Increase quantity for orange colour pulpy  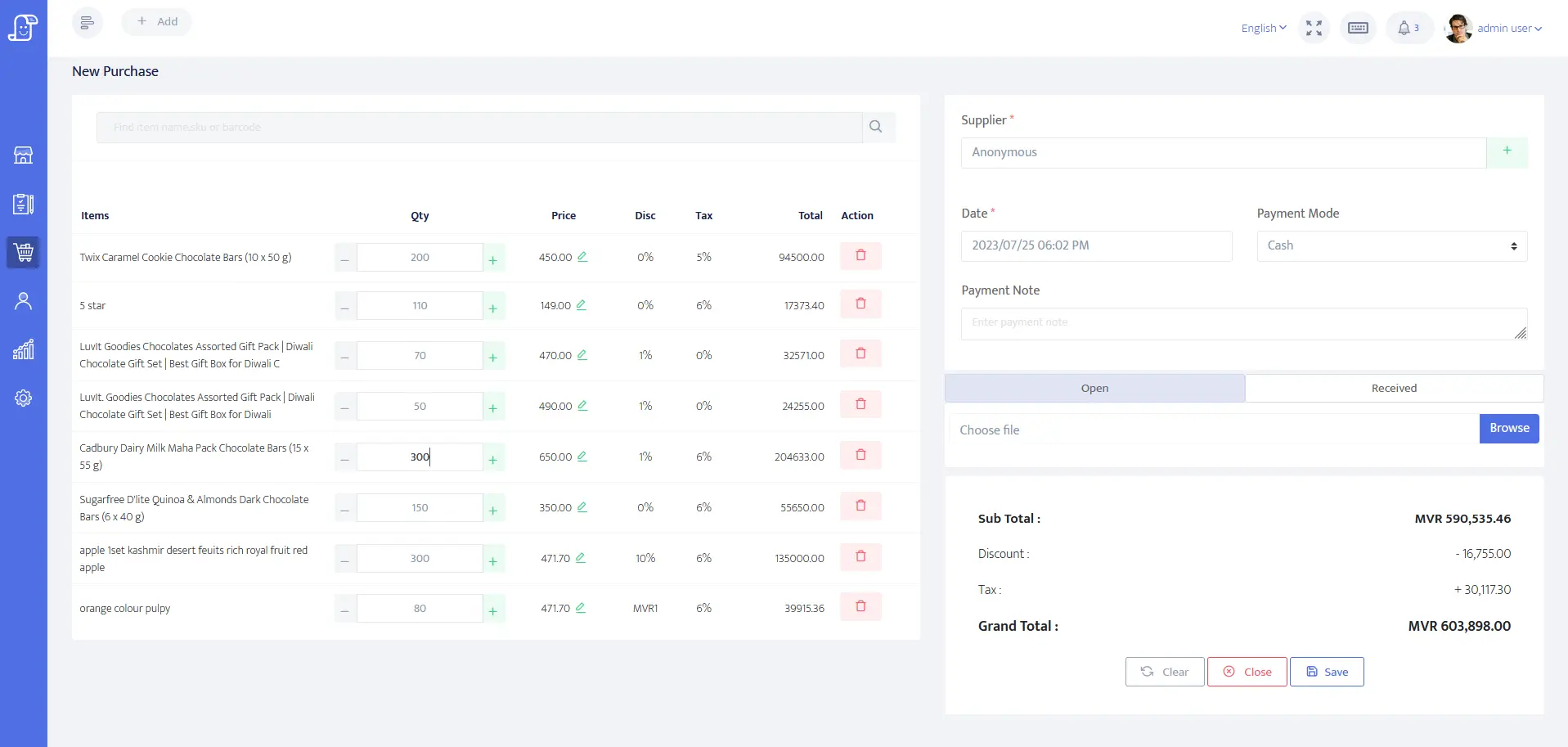pos(493,610)
